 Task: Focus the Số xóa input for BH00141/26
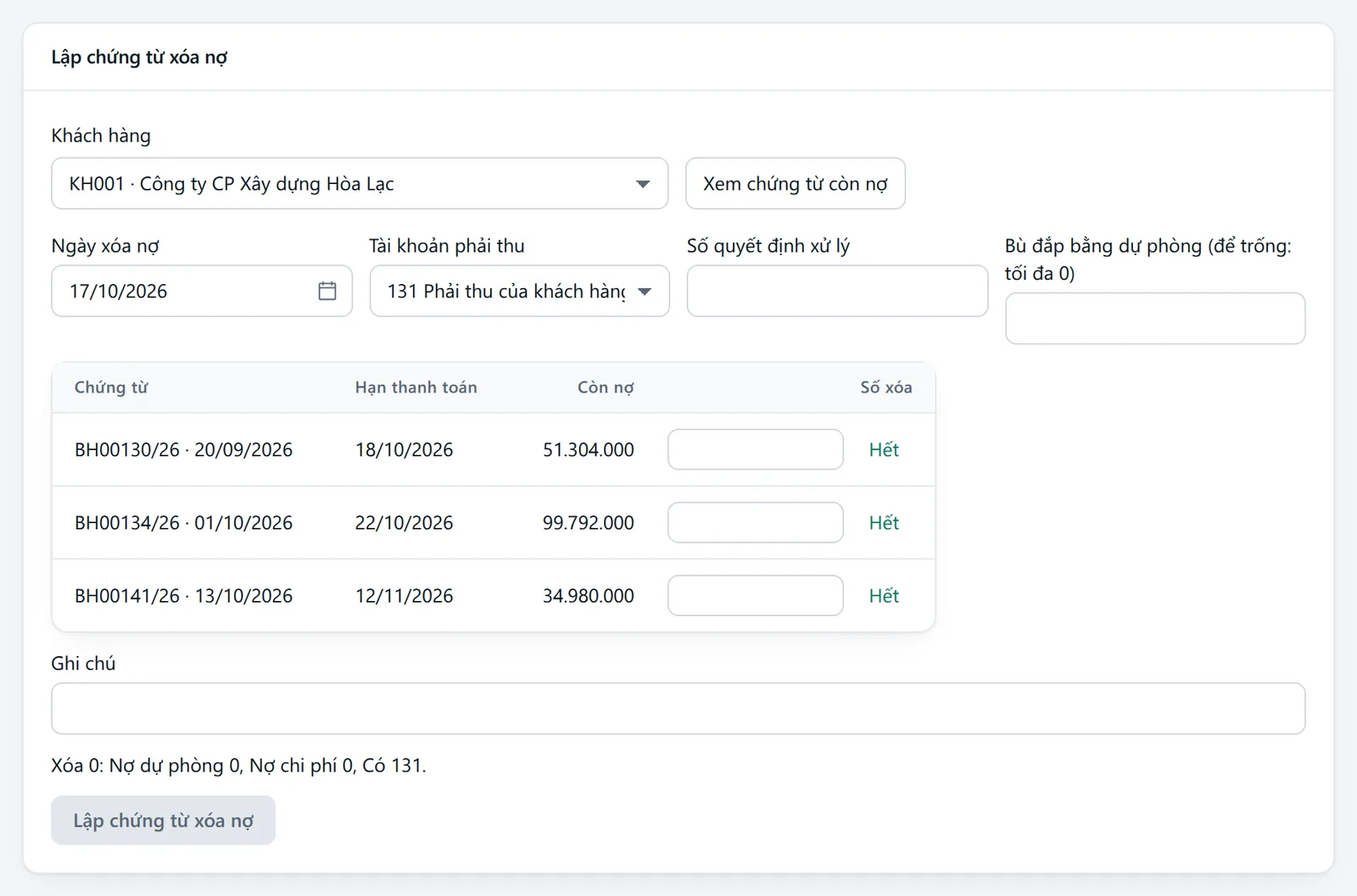tap(755, 595)
